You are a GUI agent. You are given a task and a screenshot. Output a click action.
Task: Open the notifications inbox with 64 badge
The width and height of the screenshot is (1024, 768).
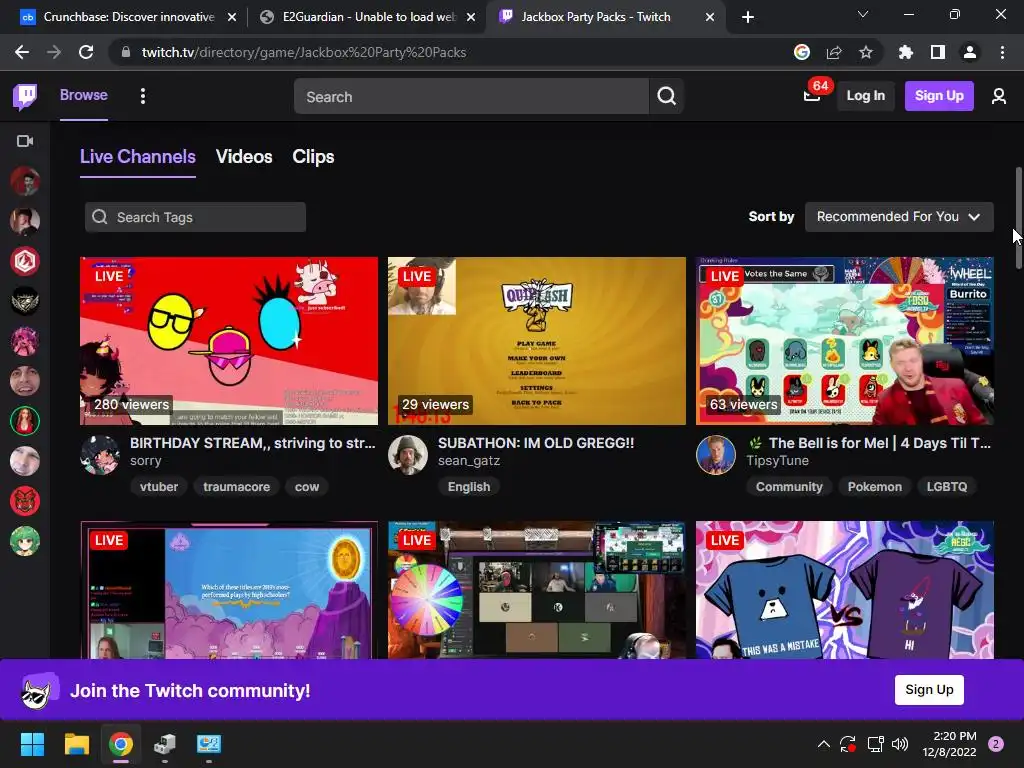click(x=812, y=96)
